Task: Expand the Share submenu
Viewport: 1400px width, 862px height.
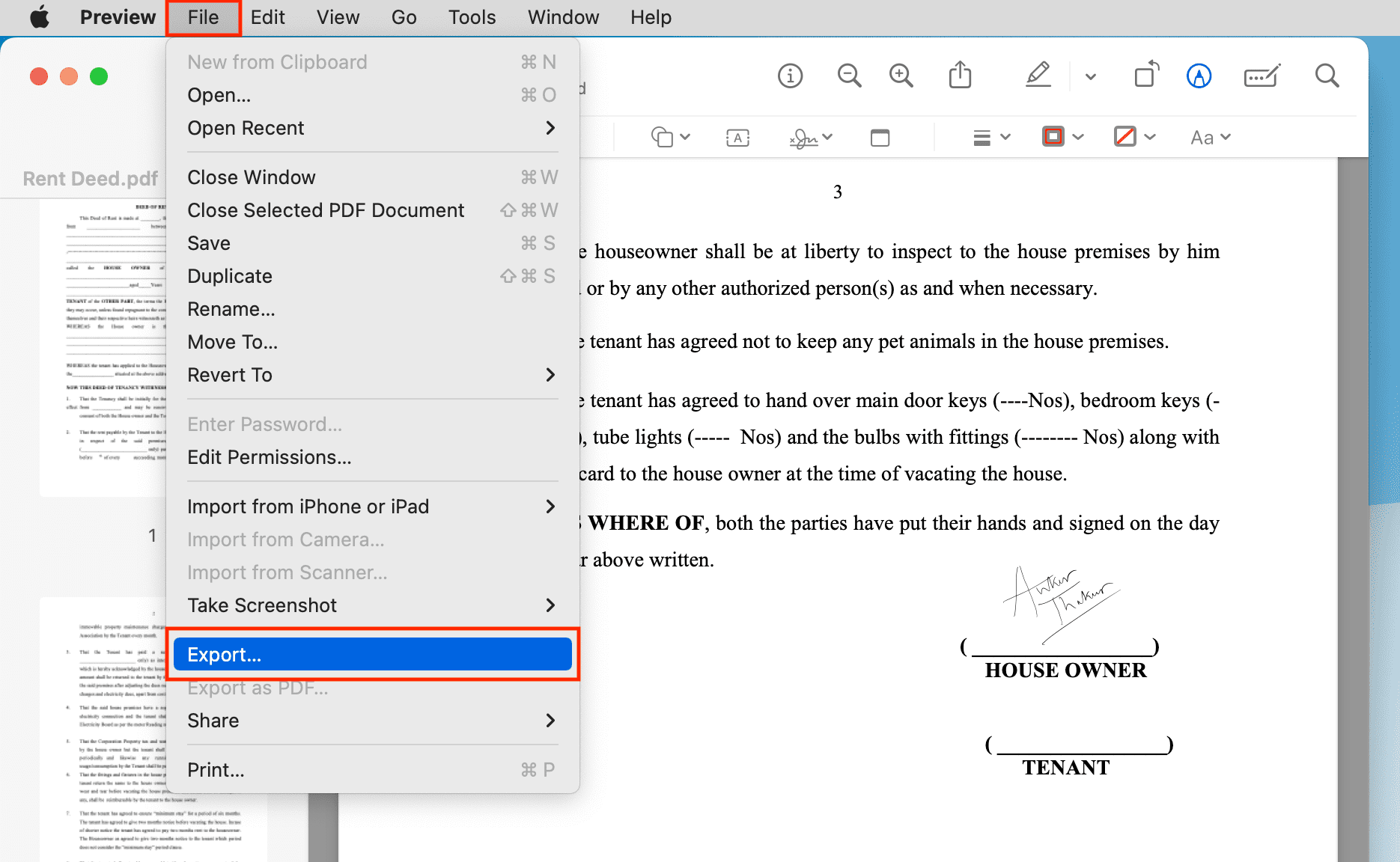Action: 372,721
